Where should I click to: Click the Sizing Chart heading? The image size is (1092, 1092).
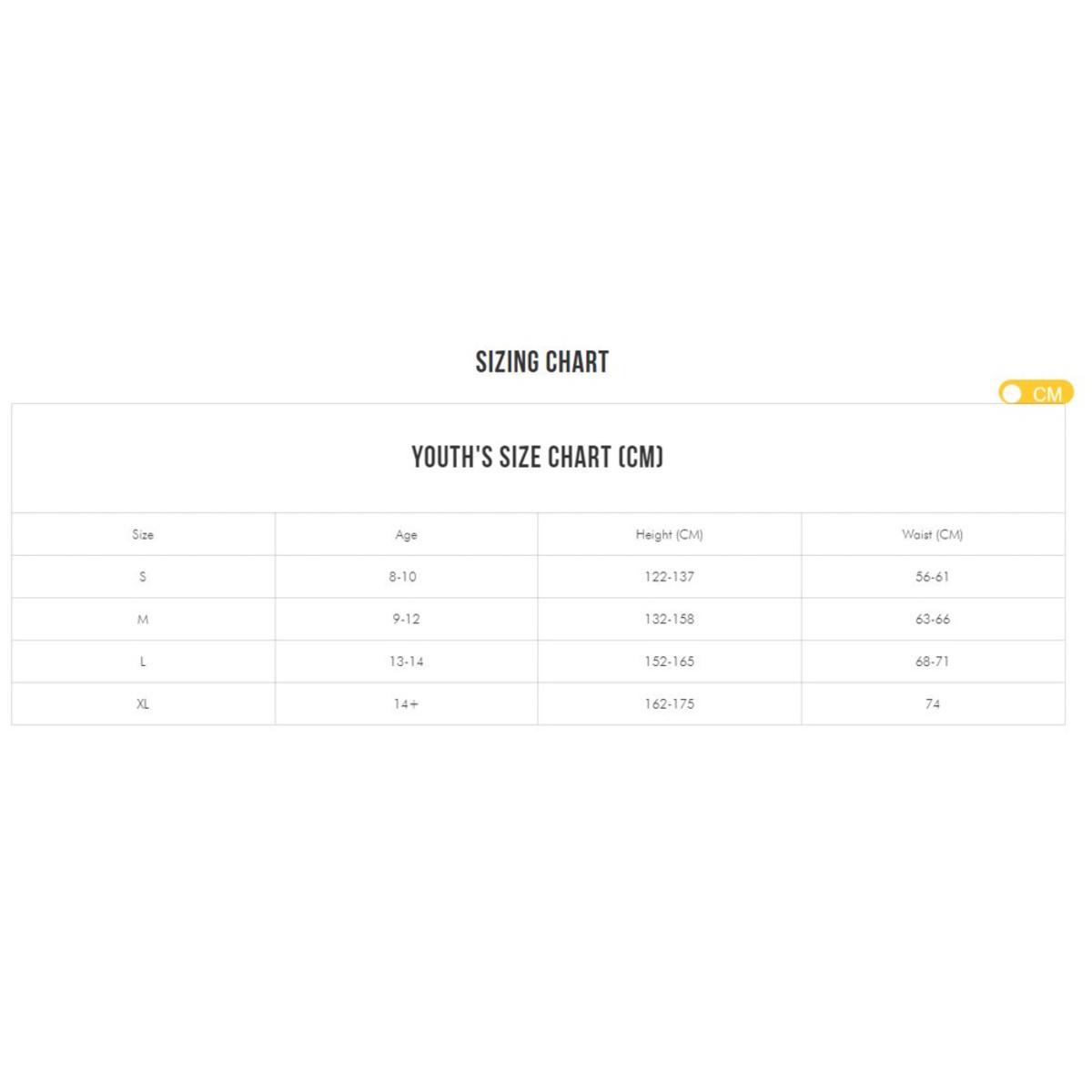point(541,362)
